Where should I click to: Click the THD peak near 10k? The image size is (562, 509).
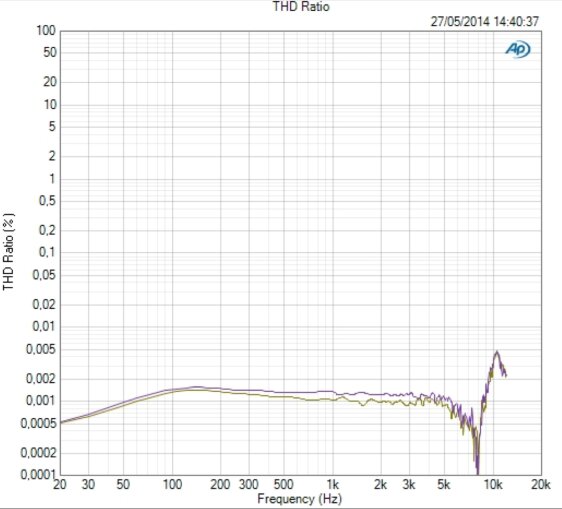[x=497, y=352]
